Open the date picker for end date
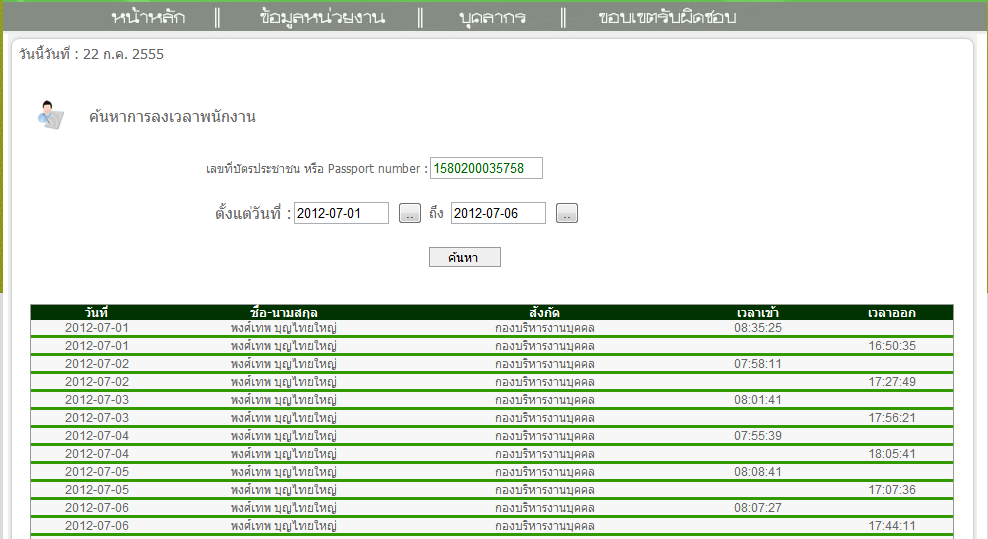Image resolution: width=988 pixels, height=539 pixels. coord(567,213)
